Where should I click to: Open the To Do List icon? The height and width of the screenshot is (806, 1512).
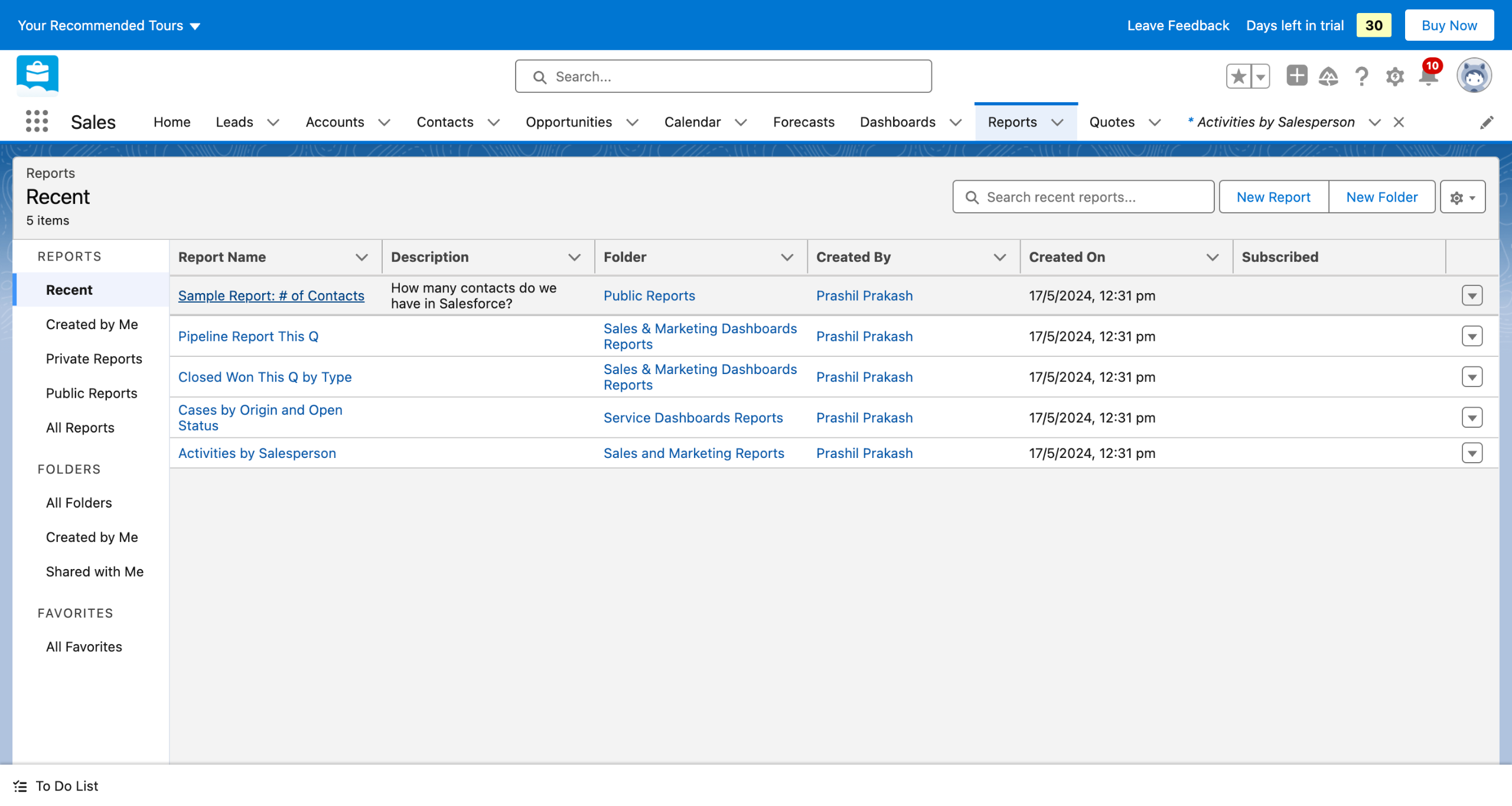pyautogui.click(x=20, y=786)
